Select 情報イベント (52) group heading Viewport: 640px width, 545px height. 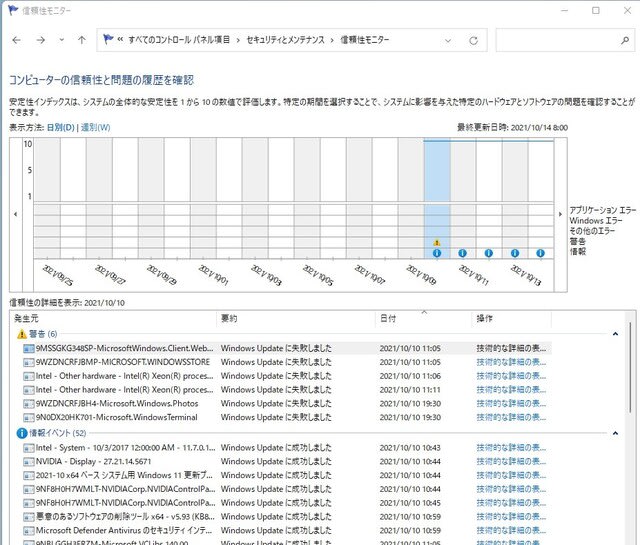58,433
